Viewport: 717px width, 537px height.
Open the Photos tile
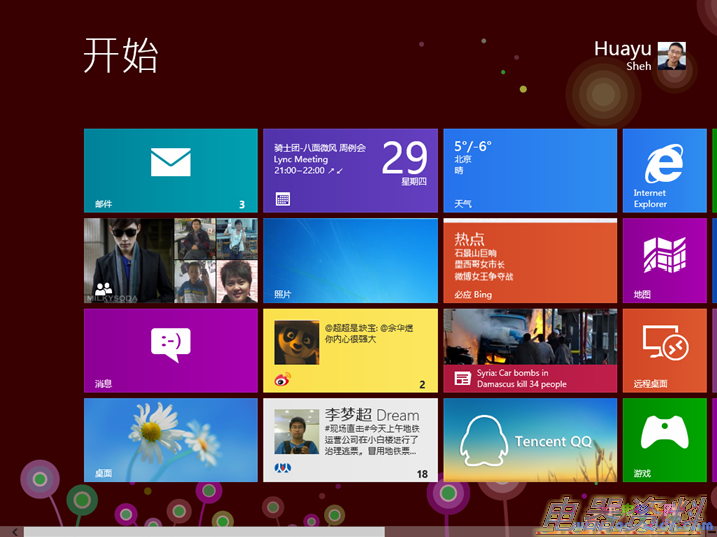click(x=350, y=260)
